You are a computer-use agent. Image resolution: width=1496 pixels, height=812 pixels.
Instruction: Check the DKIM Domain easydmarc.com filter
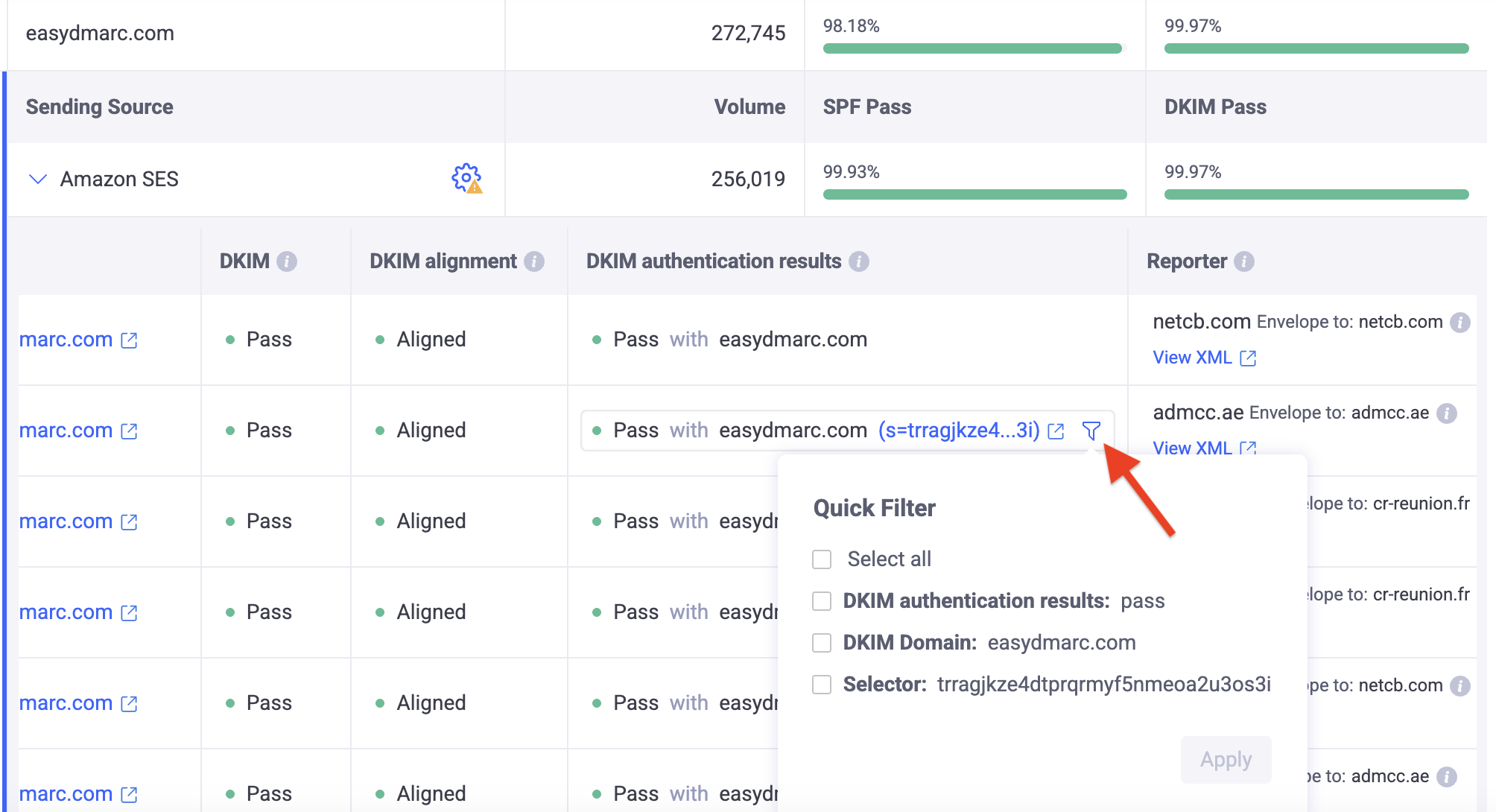822,642
